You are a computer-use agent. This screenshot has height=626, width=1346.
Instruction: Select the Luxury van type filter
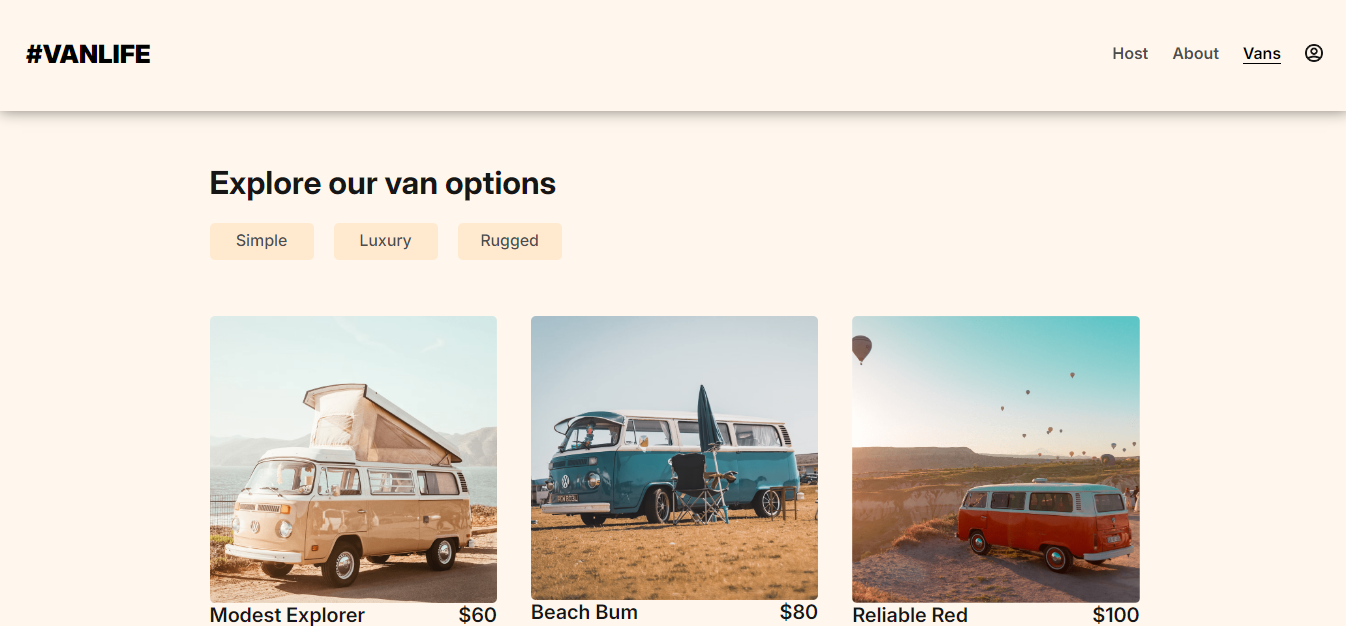coord(385,240)
